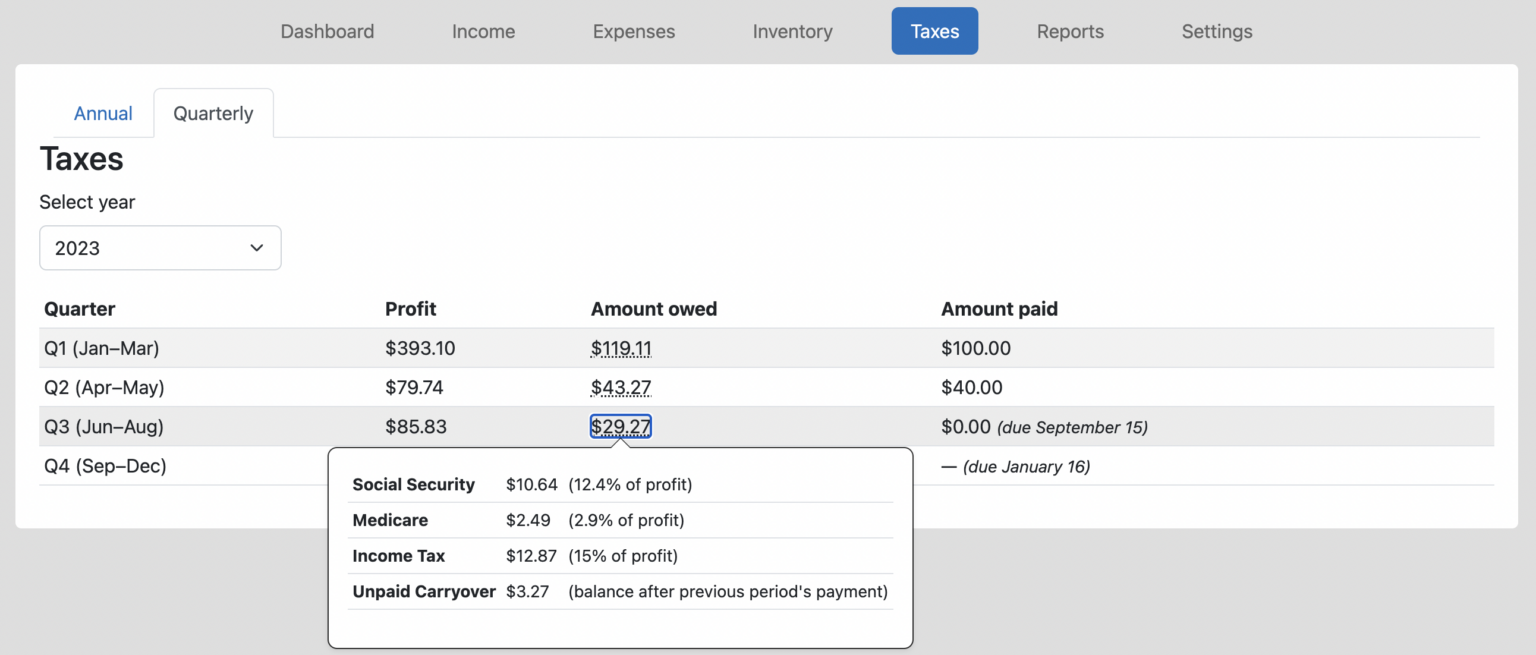This screenshot has width=1536, height=655.
Task: Switch to the Expenses section
Action: (633, 31)
